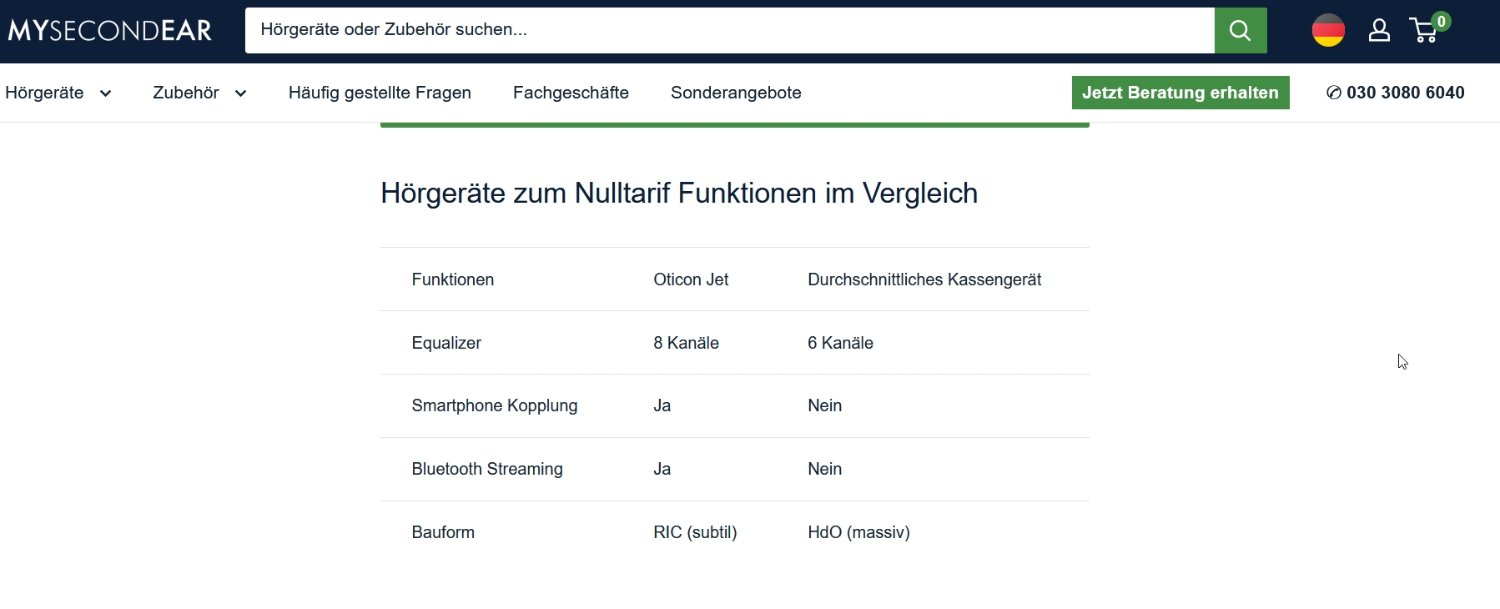
Task: Click the Funktionen im Vergleich heading
Action: pos(679,193)
